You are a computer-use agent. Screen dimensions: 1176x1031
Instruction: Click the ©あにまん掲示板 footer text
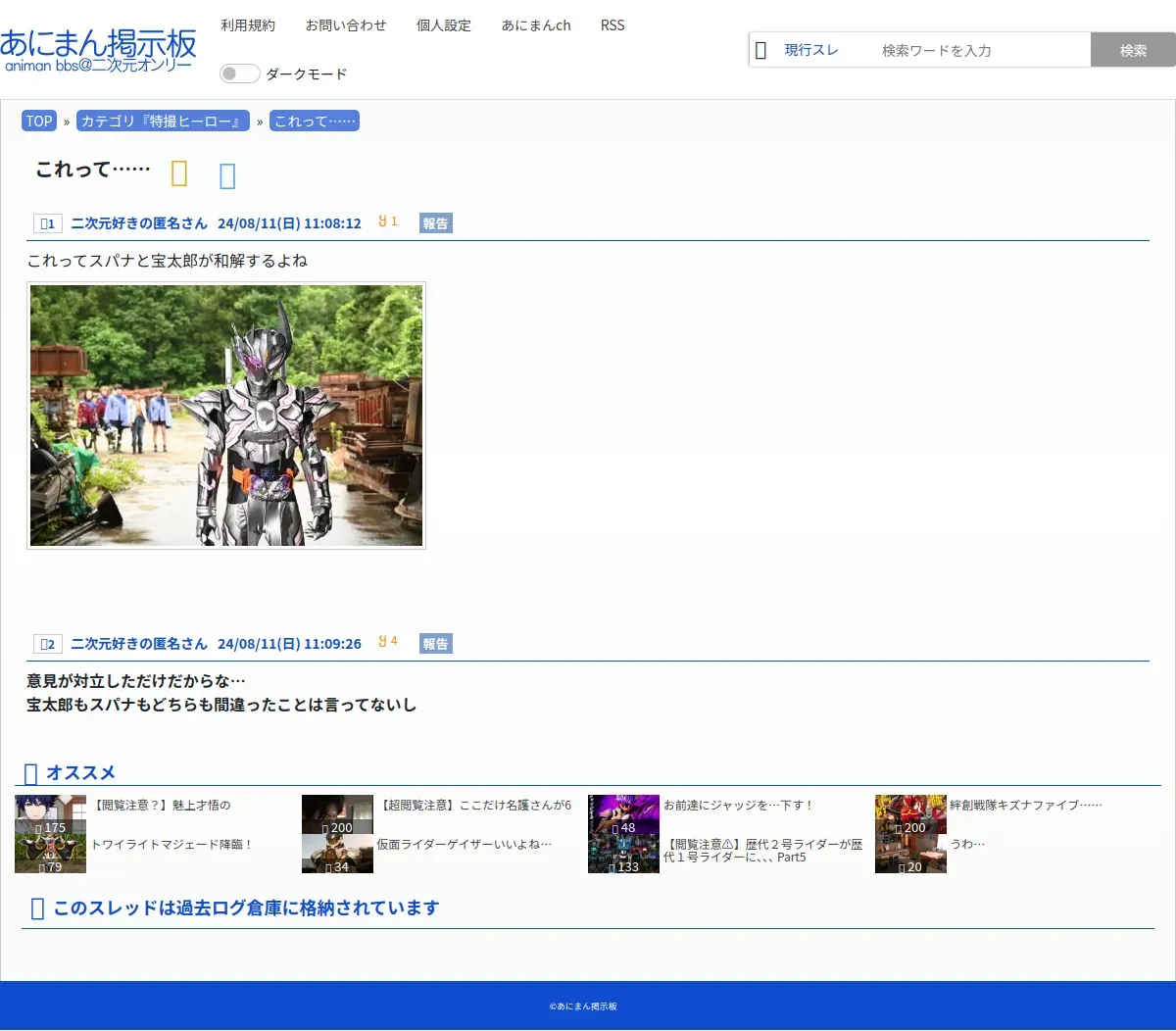pyautogui.click(x=583, y=1006)
